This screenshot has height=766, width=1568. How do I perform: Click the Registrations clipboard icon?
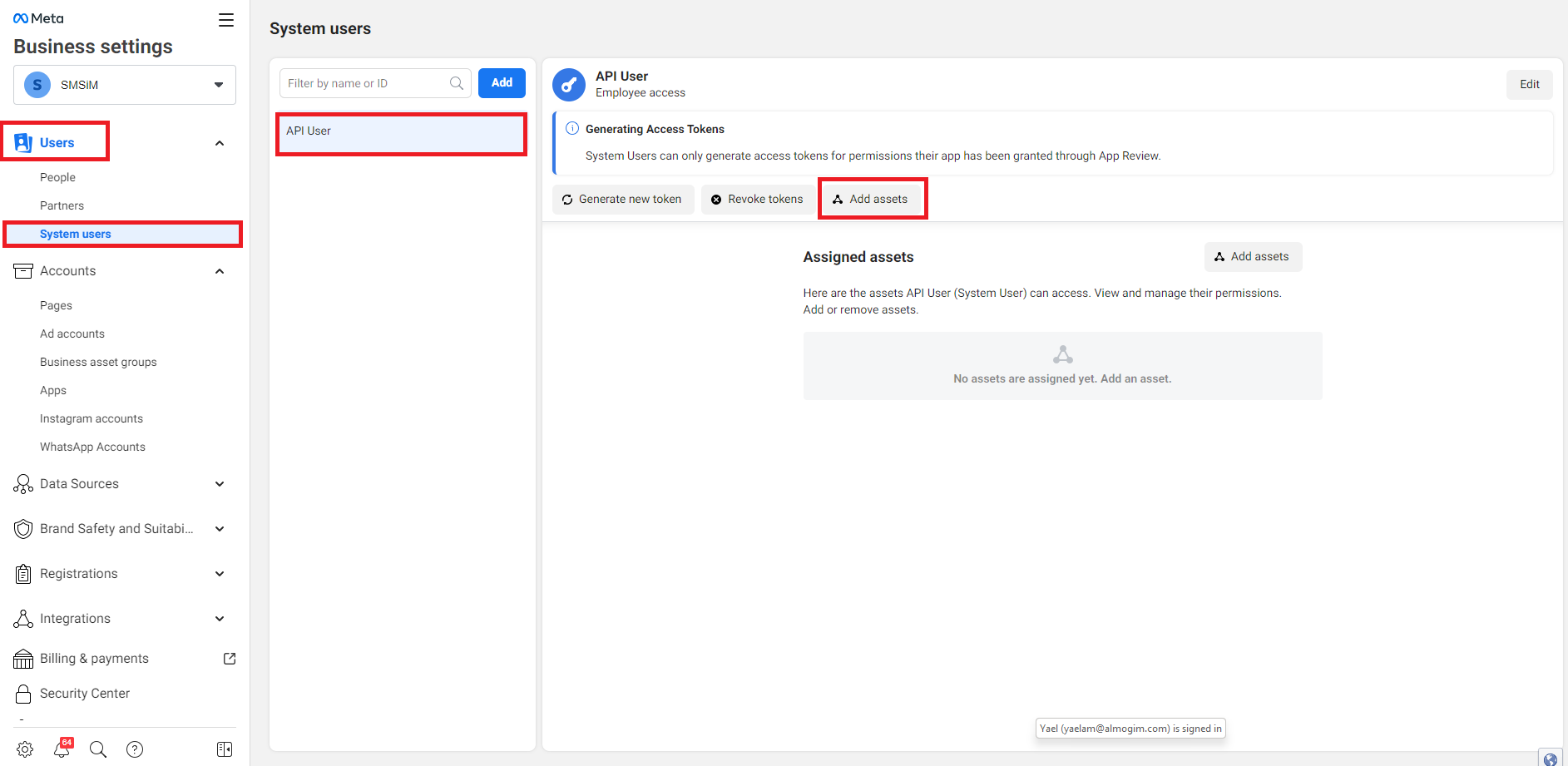[23, 574]
